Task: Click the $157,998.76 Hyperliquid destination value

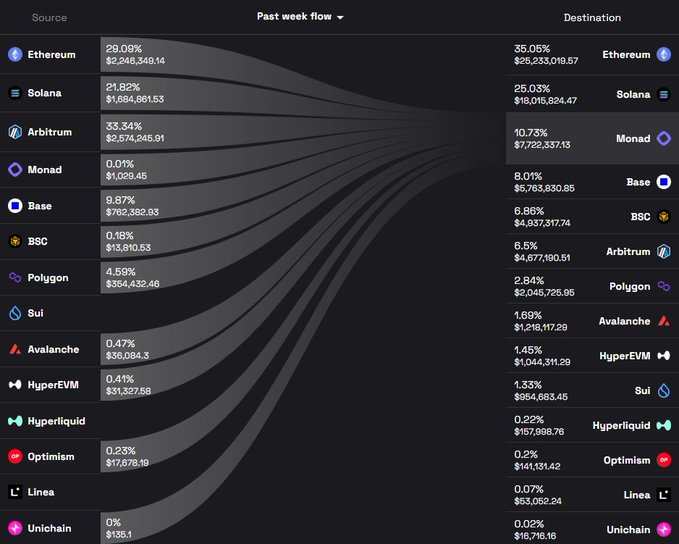Action: coord(539,431)
